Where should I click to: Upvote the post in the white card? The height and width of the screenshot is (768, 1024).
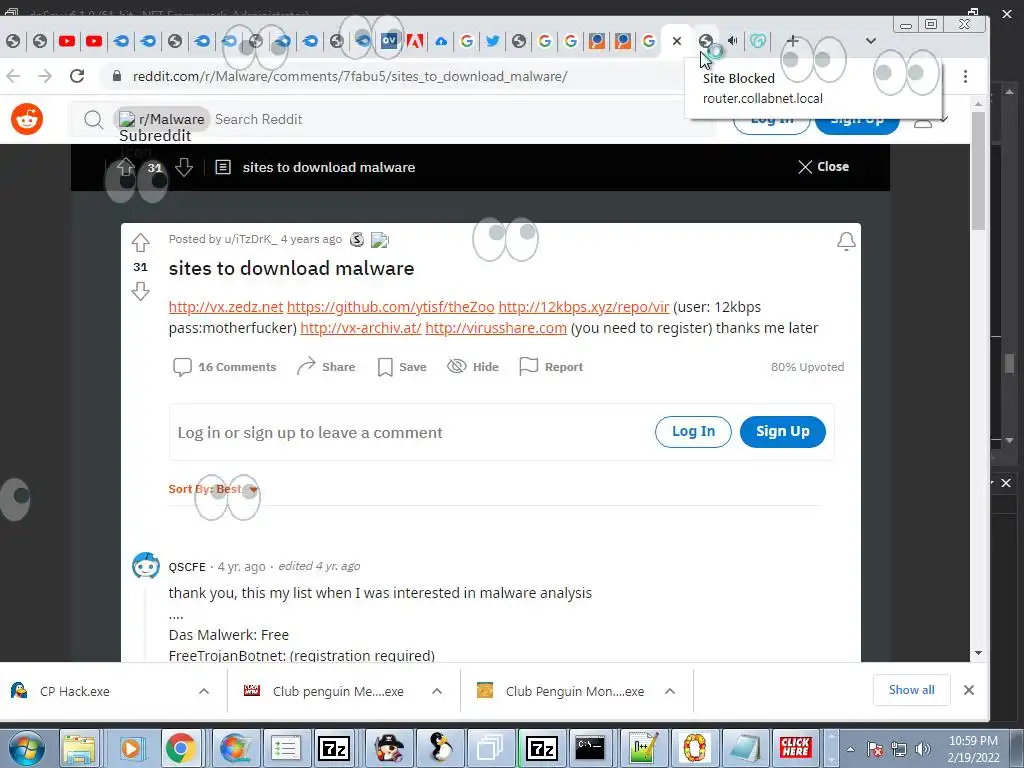140,243
